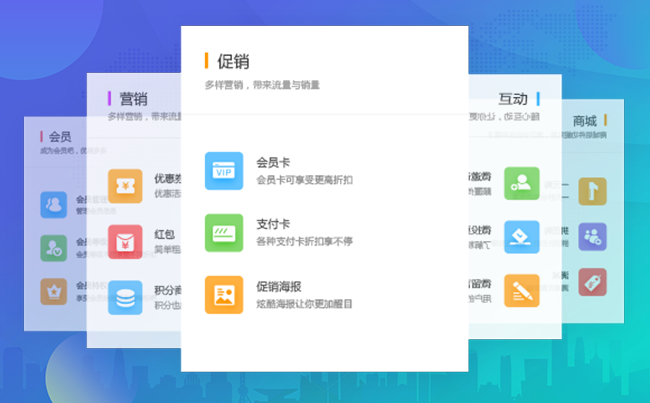This screenshot has width=650, height=403.
Task: Select the 互动 card heading
Action: point(513,99)
